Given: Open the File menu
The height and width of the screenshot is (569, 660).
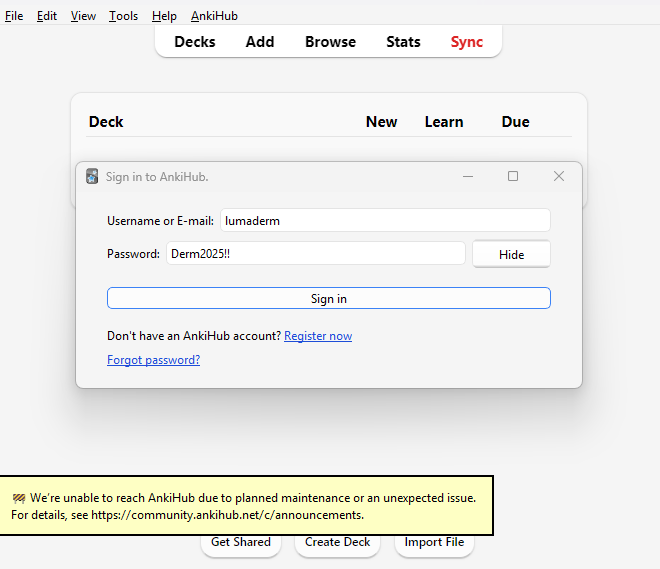Looking at the screenshot, I should [x=14, y=16].
